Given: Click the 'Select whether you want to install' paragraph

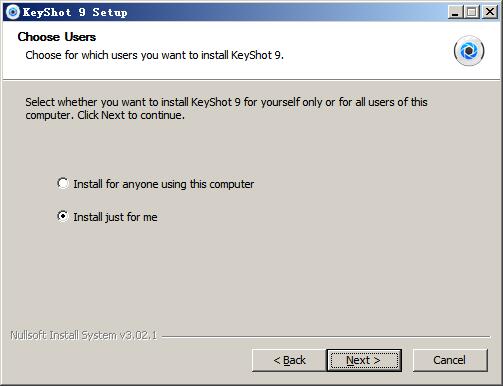Looking at the screenshot, I should [226, 108].
